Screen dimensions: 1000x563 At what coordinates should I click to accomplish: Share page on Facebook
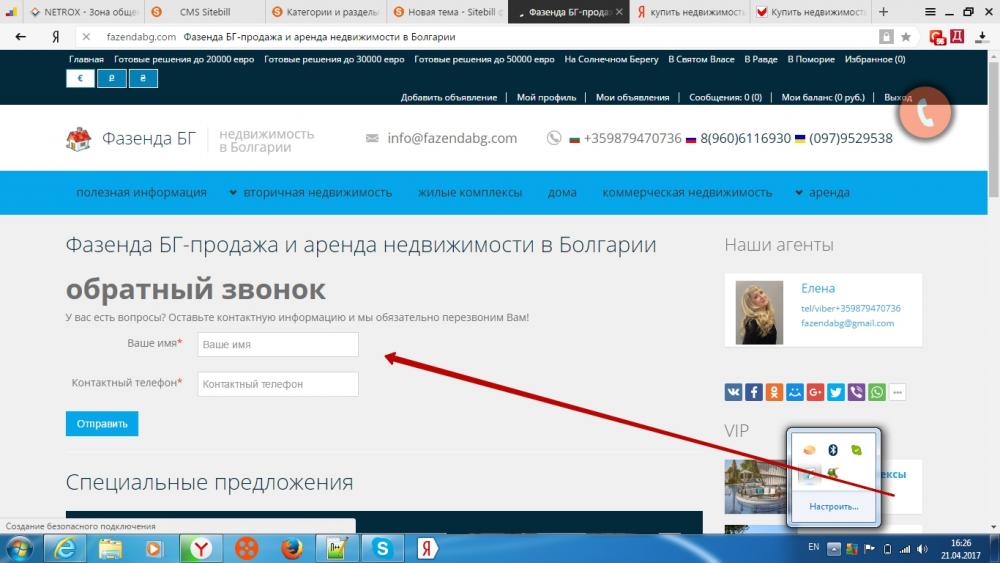[753, 392]
